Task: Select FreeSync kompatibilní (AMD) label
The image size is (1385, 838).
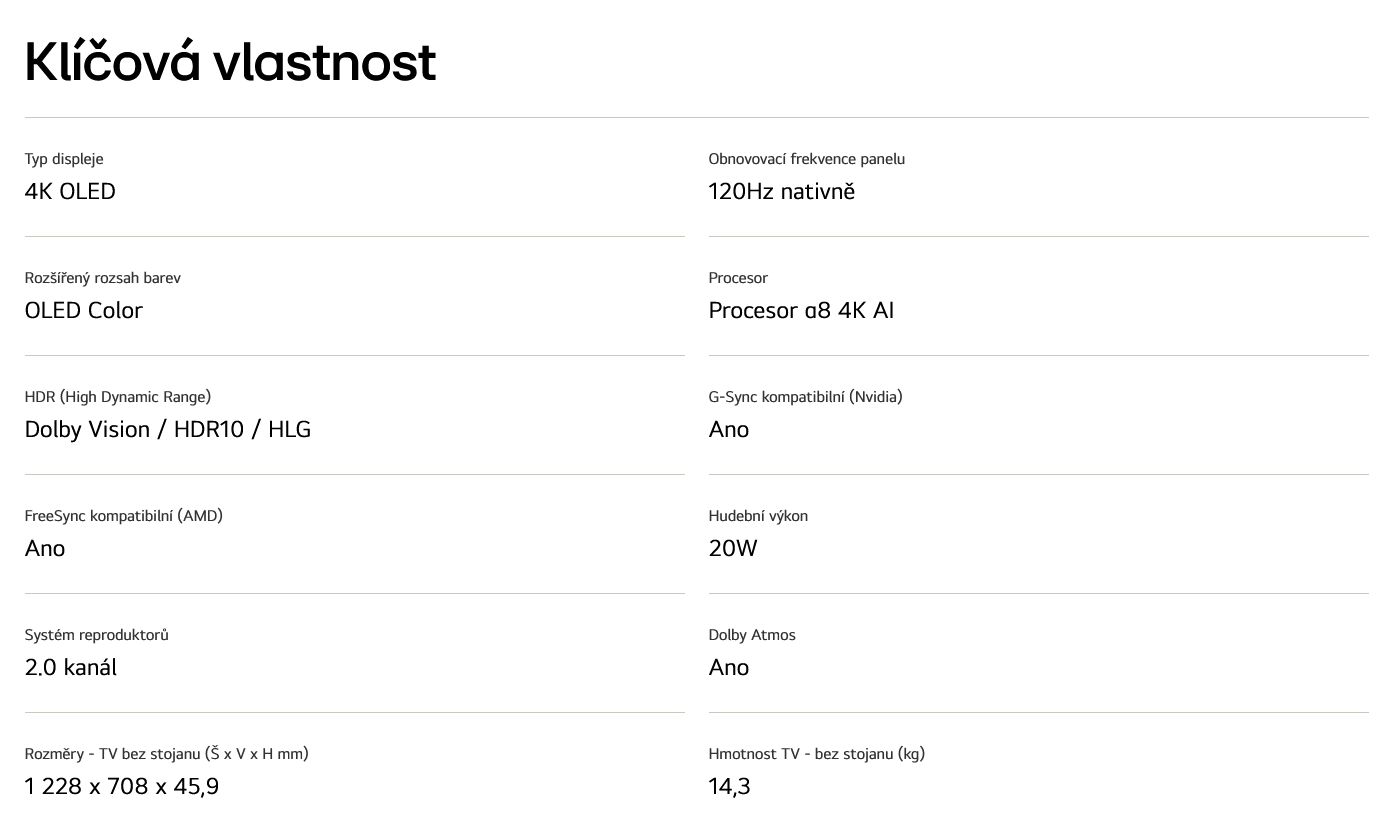Action: 124,516
